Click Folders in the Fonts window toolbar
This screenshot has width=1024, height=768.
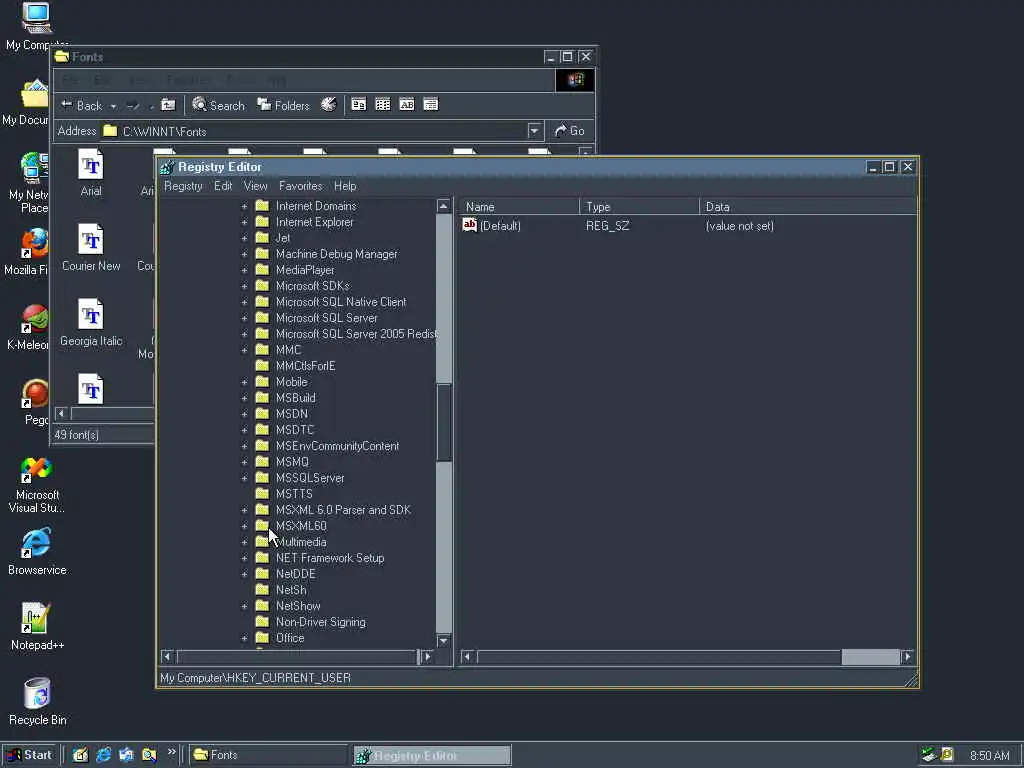click(283, 105)
